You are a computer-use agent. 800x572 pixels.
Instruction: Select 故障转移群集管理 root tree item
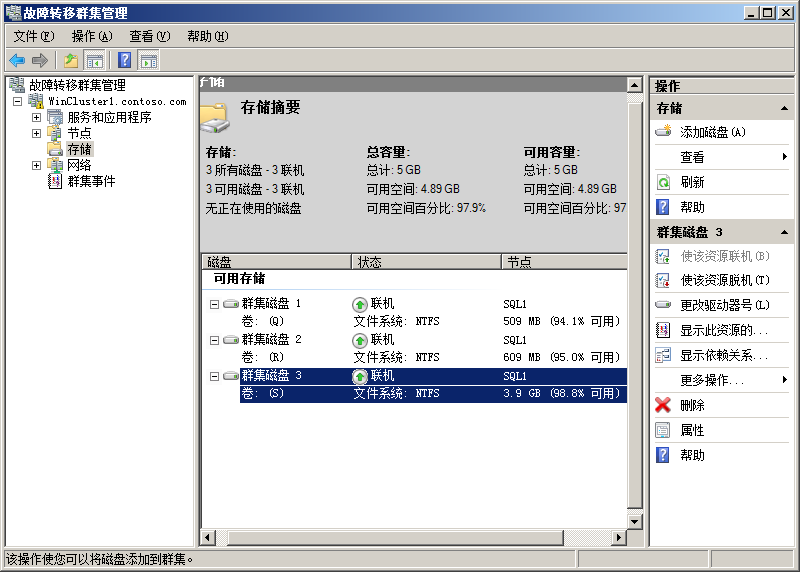(x=77, y=85)
